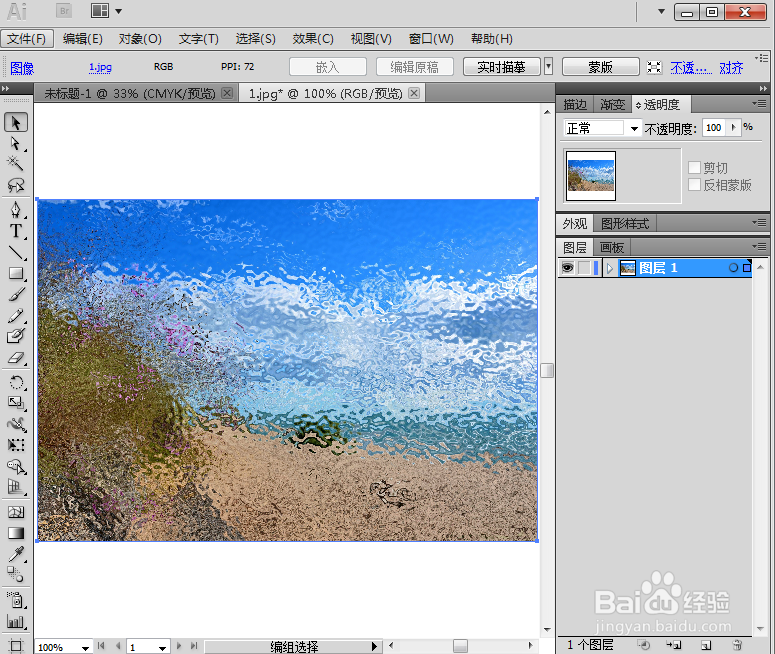The height and width of the screenshot is (654, 775).
Task: Open the 编辑(E) menu
Action: click(x=83, y=39)
